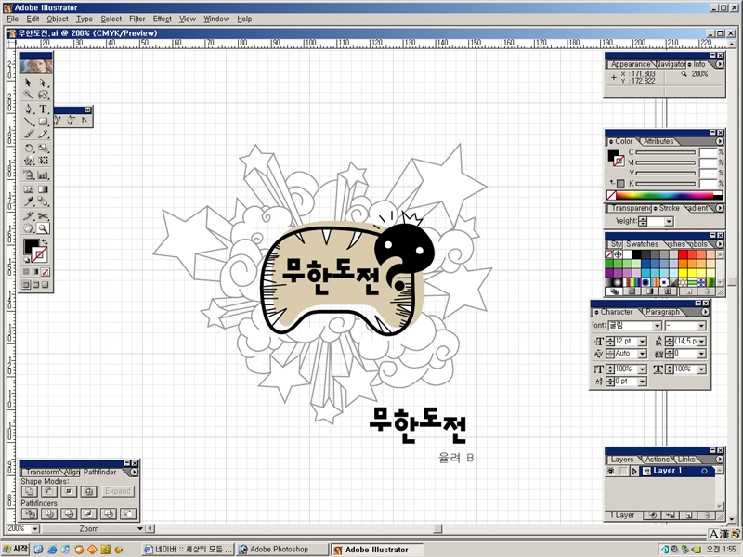Click the Divide pathfinder button
Image resolution: width=743 pixels, height=557 pixels.
(29, 513)
